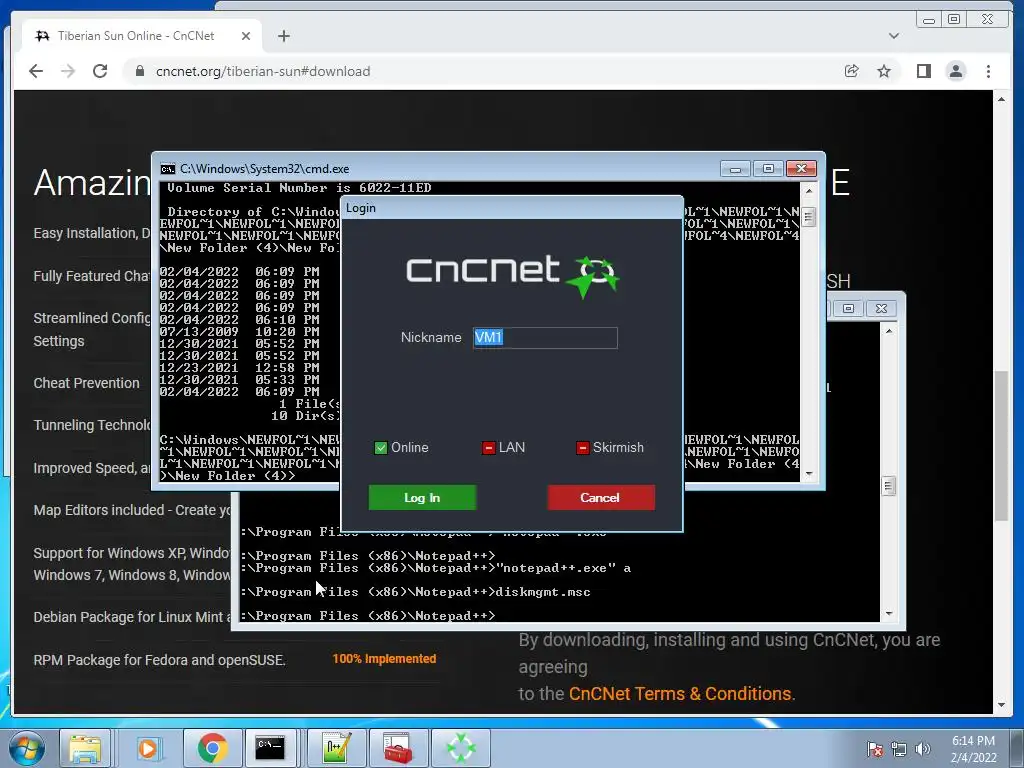Switch to cmd.exe taskbar icon
The height and width of the screenshot is (768, 1024).
[x=270, y=748]
